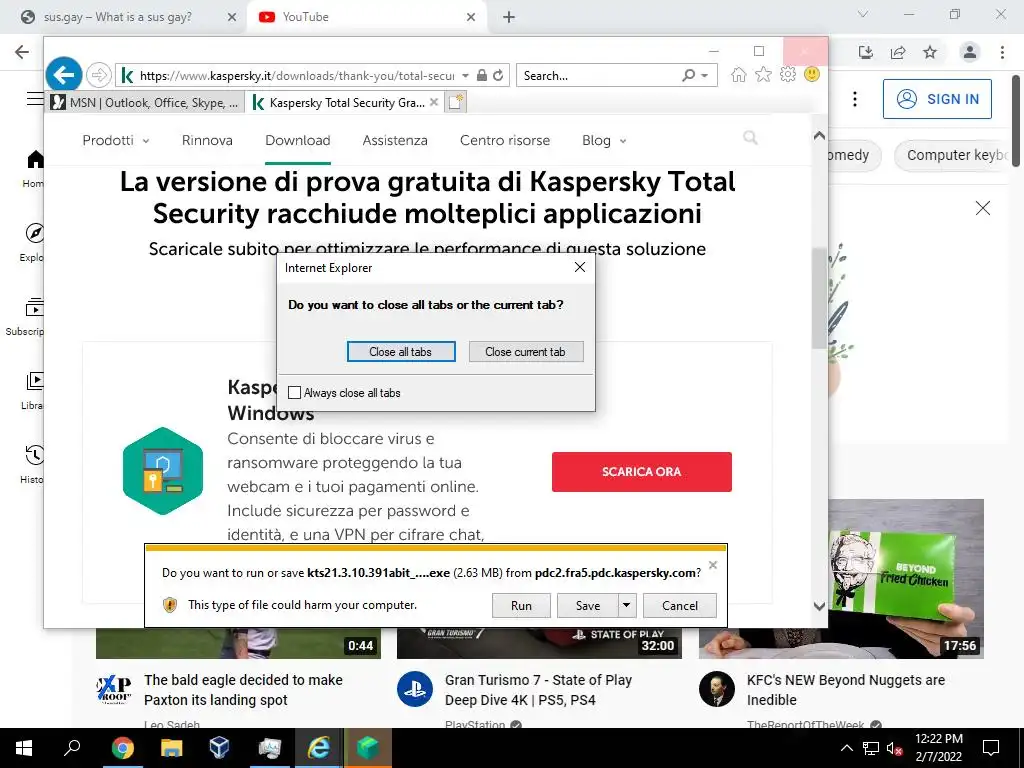The height and width of the screenshot is (768, 1024).
Task: Cancel the download prompt
Action: (x=680, y=605)
